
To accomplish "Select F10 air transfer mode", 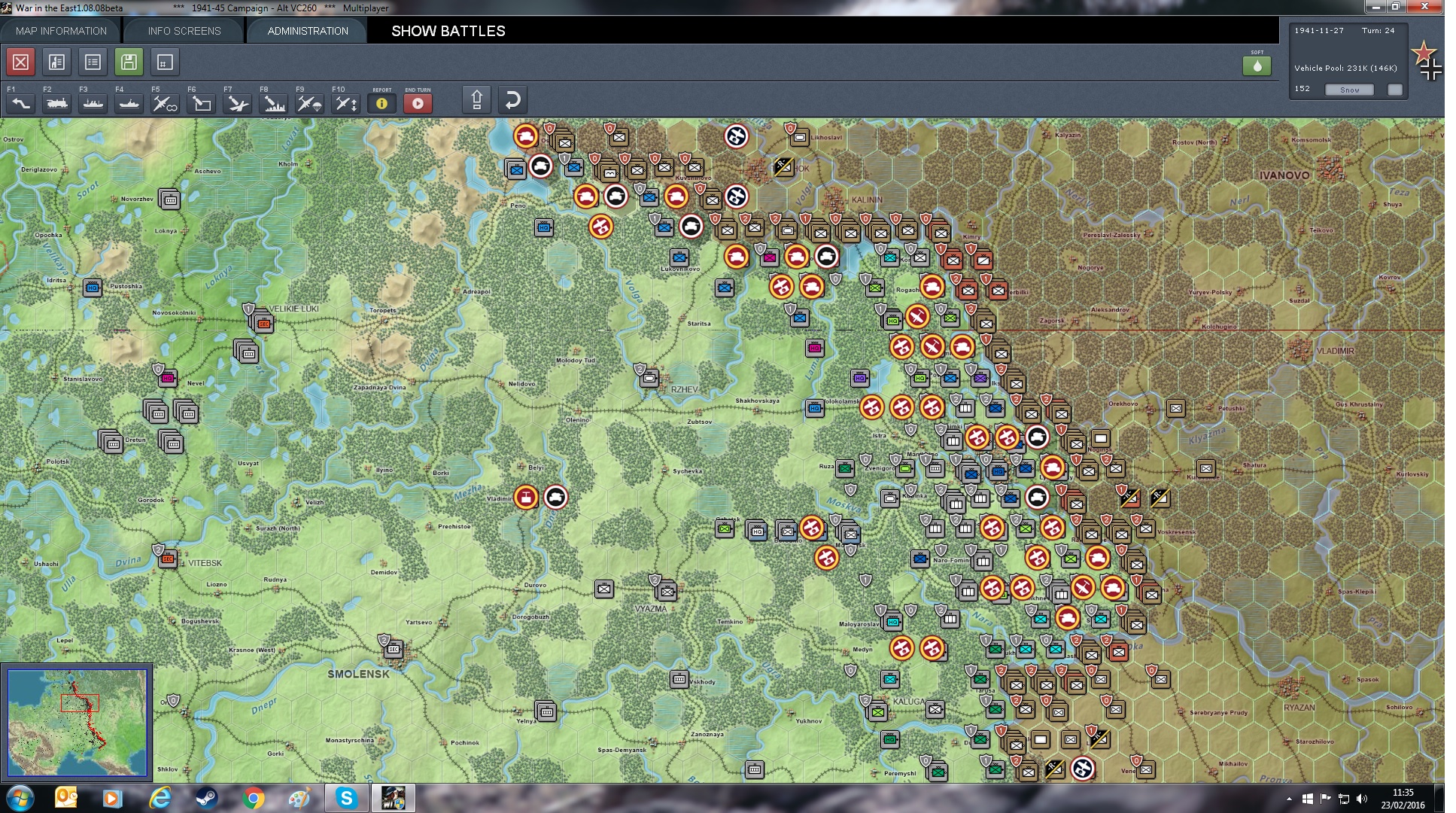I will [345, 103].
